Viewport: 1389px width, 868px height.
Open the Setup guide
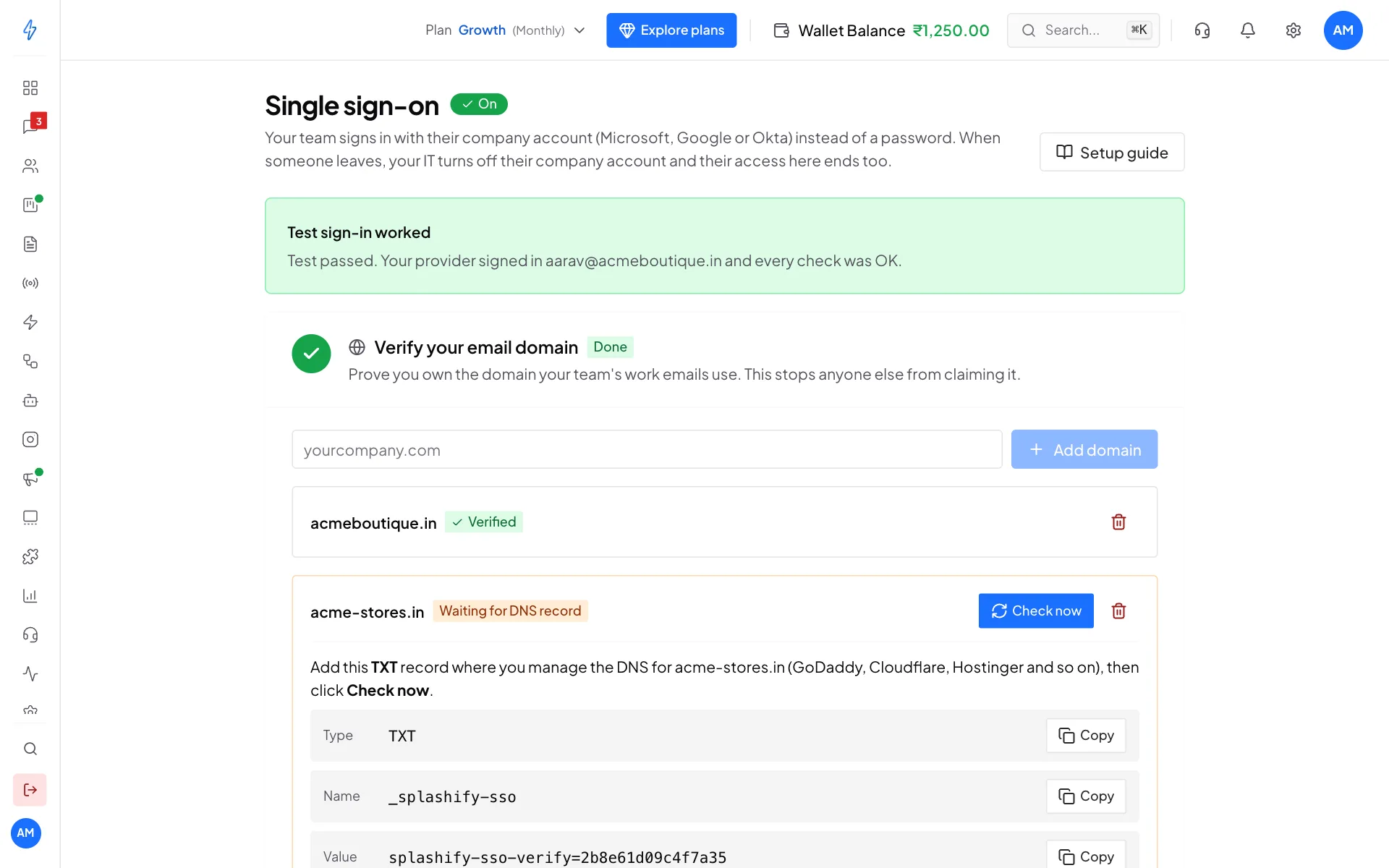coord(1112,152)
